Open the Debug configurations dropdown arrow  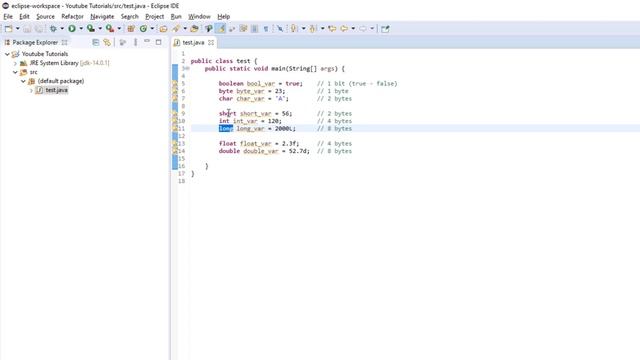click(x=62, y=29)
